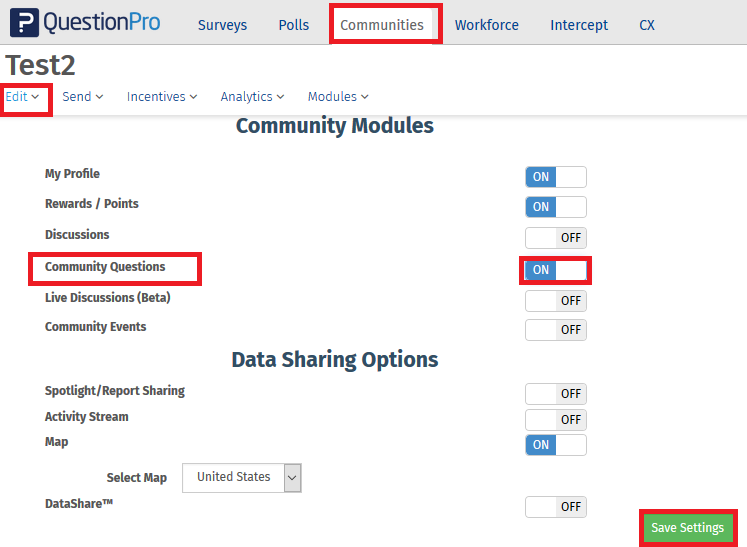
Task: Click the QuestionPro logo icon
Action: coord(24,23)
